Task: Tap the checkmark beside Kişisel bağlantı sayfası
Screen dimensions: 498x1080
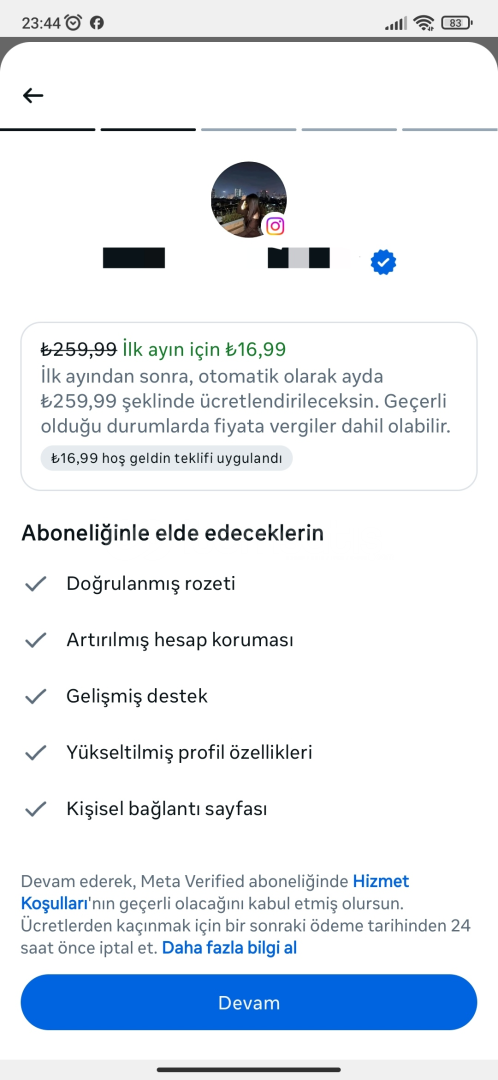Action: point(35,809)
